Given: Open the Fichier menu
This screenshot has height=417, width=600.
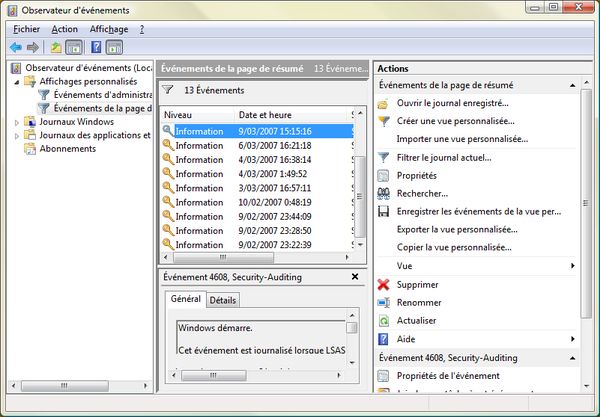Looking at the screenshot, I should [27, 29].
